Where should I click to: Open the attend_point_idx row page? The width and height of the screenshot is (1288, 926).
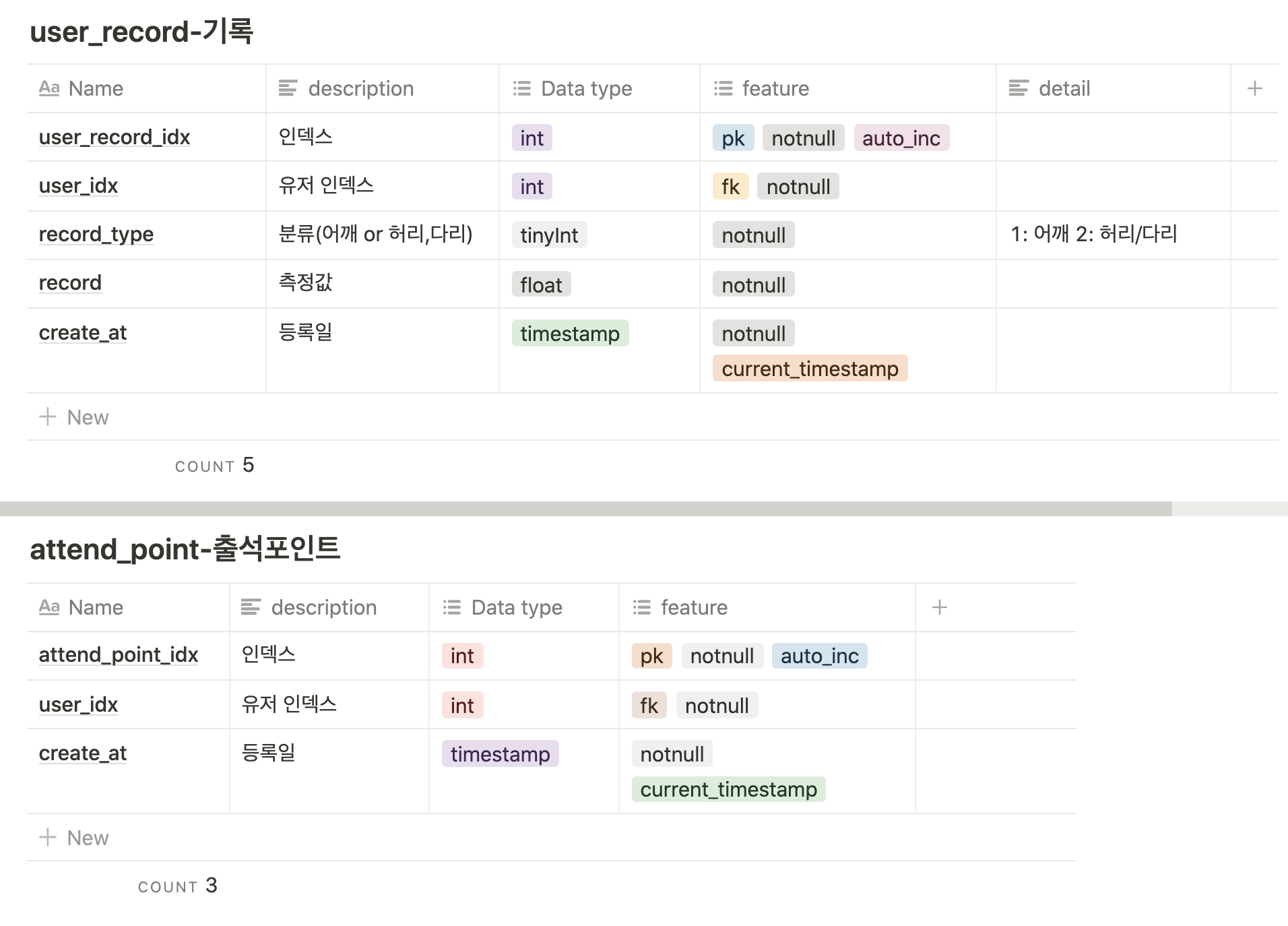[x=119, y=655]
